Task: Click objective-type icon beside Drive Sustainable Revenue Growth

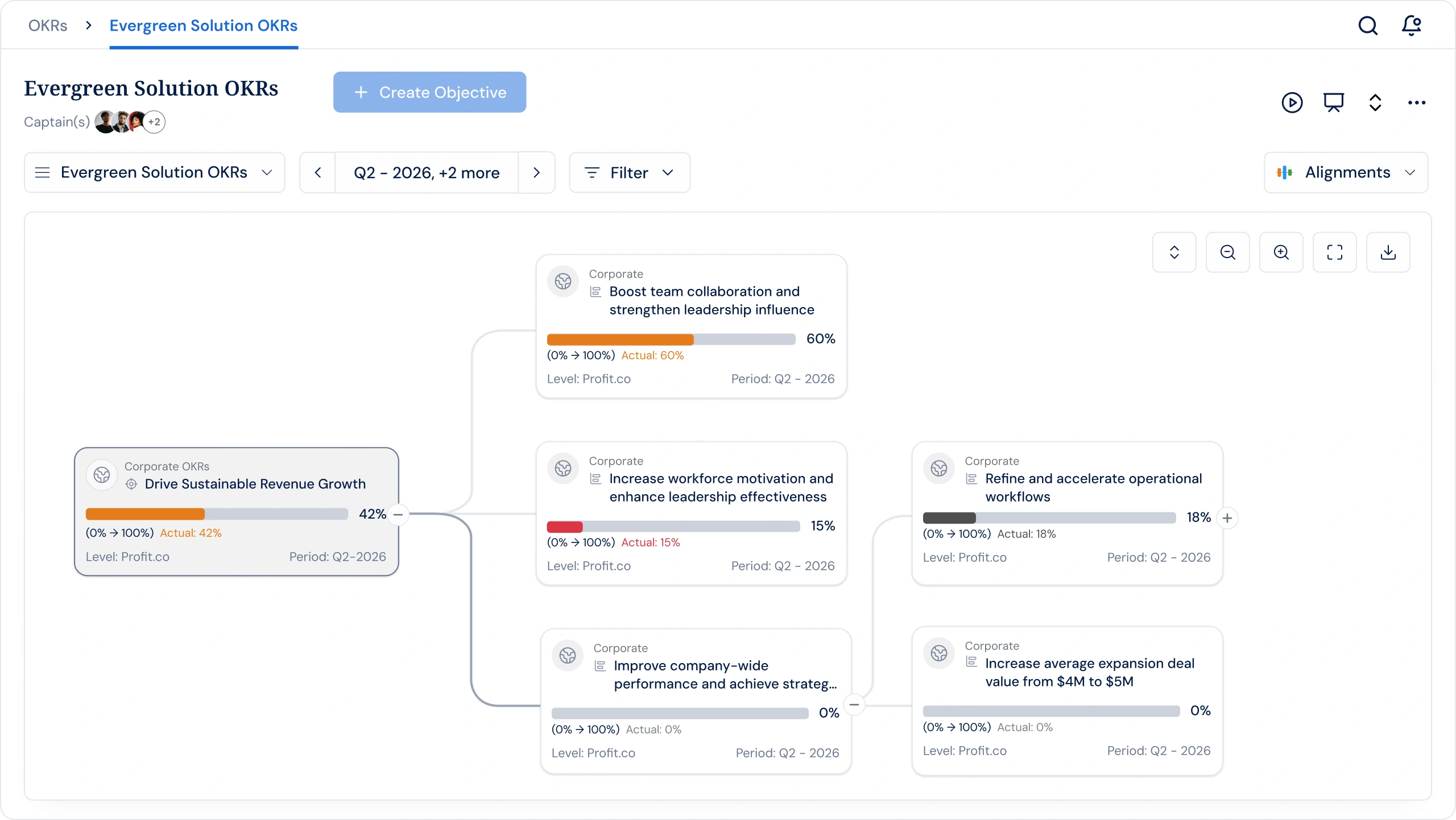Action: [131, 484]
